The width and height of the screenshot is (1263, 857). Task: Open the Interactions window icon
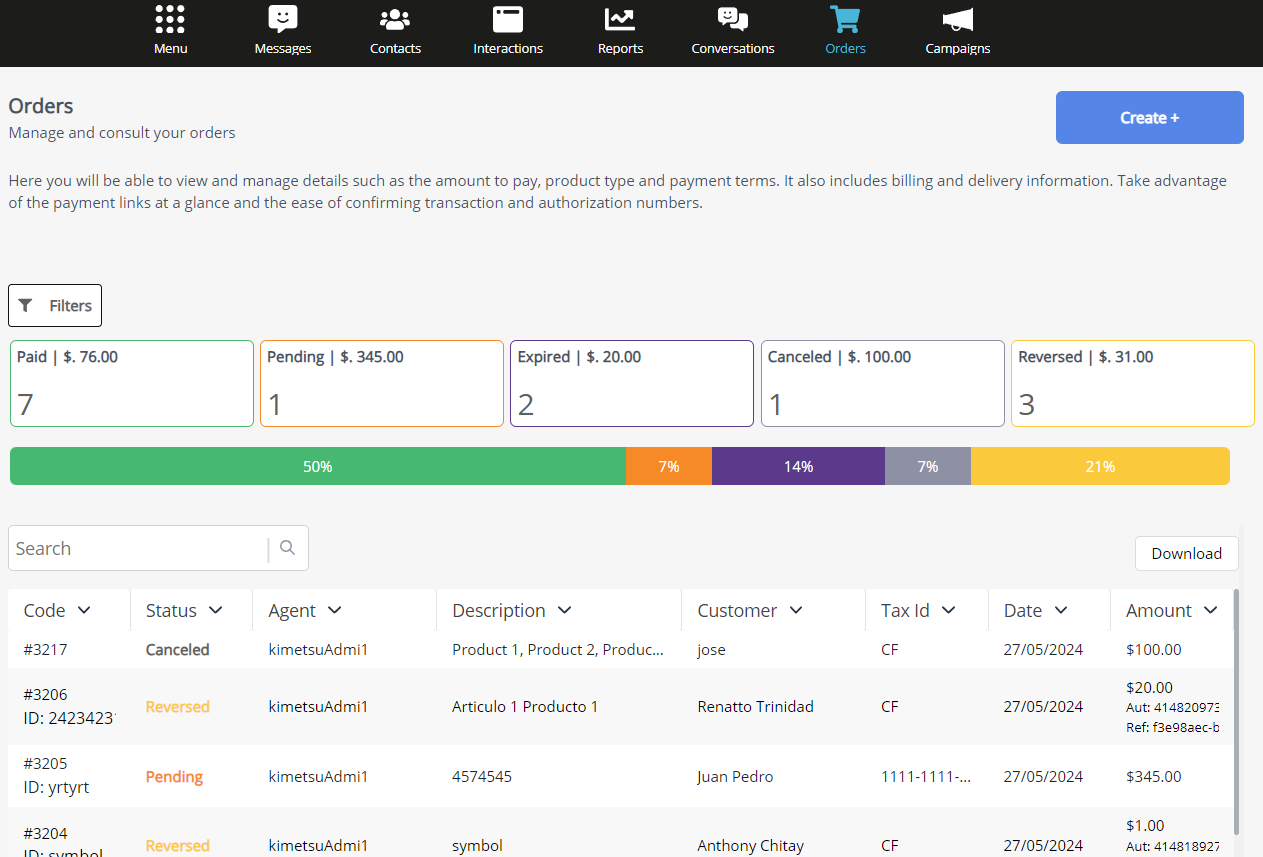click(508, 20)
